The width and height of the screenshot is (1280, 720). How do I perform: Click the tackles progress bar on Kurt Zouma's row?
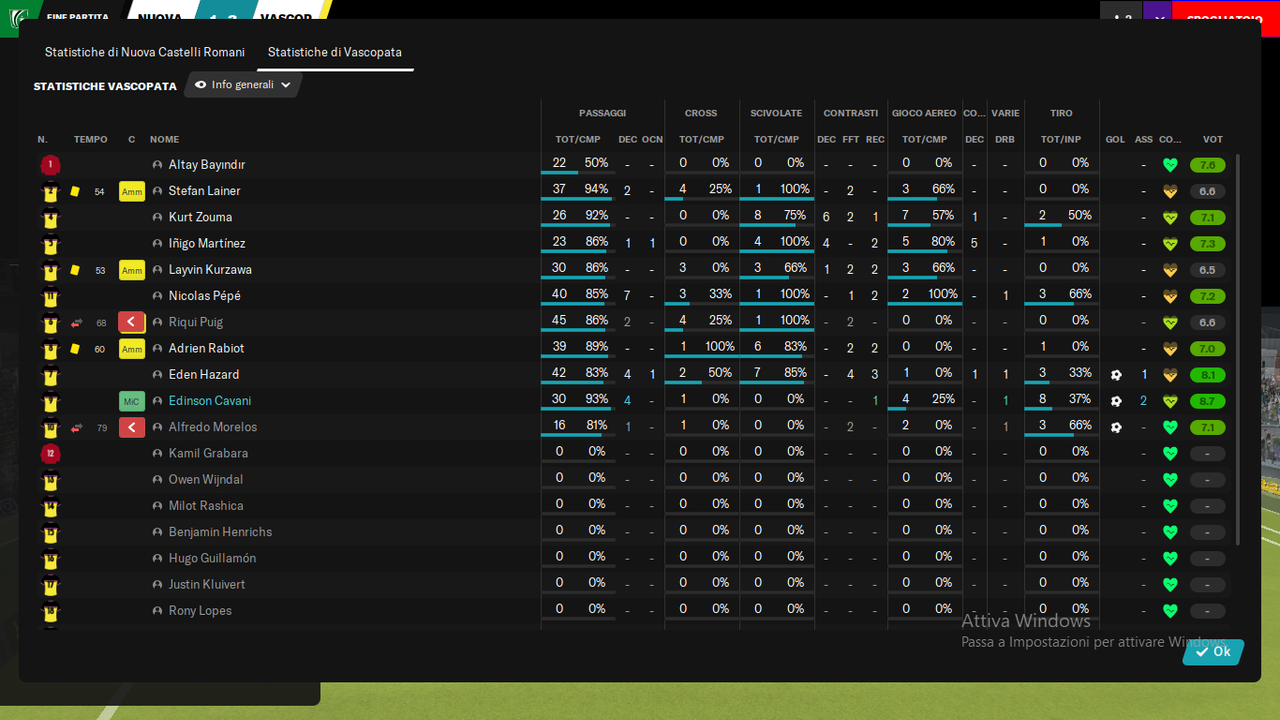(776, 227)
